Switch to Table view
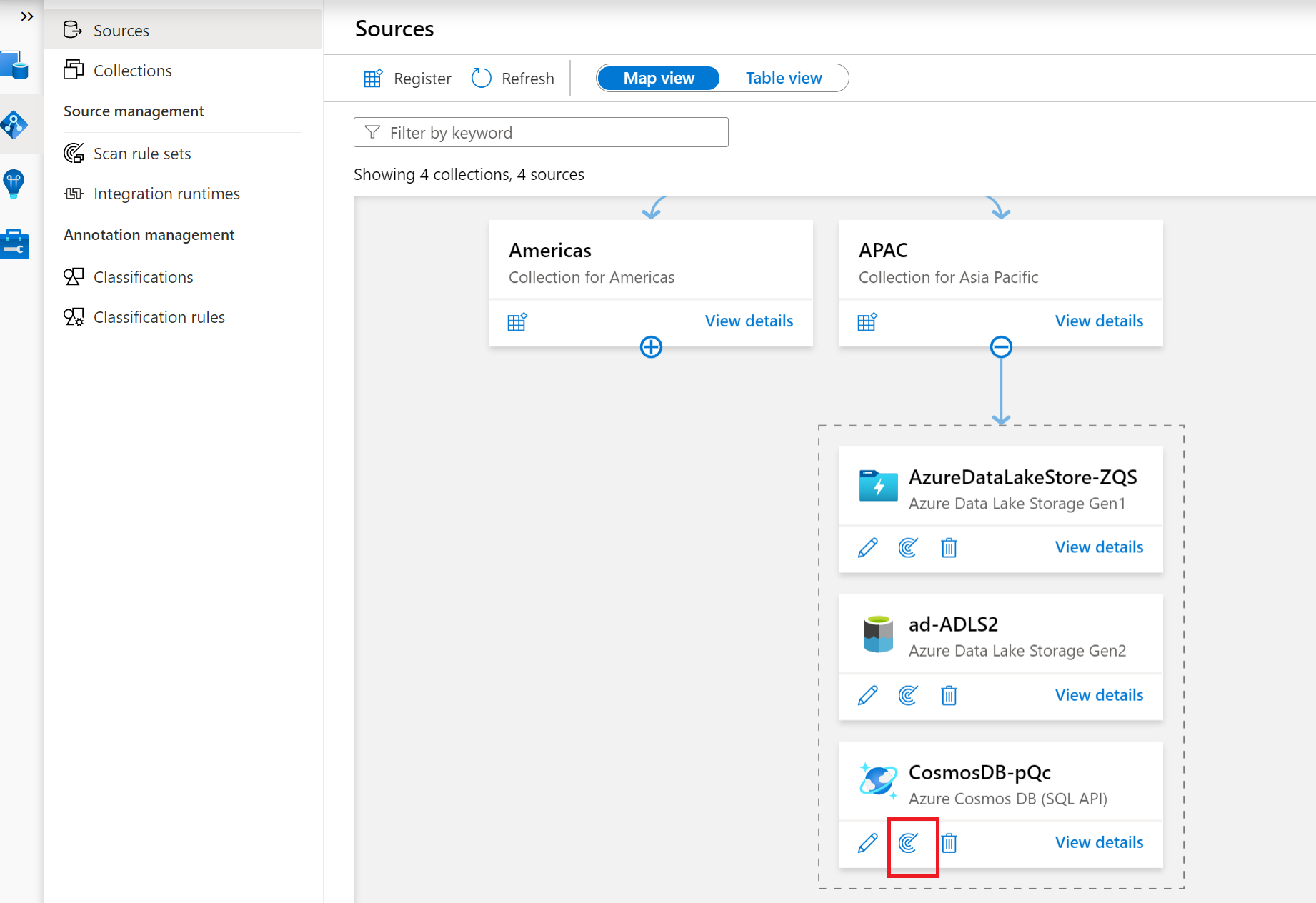The height and width of the screenshot is (903, 1316). point(784,78)
